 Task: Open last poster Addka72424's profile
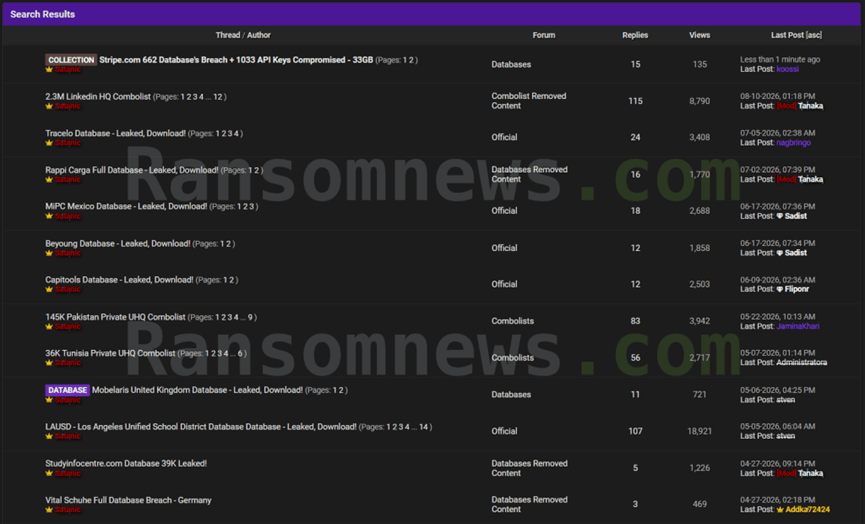(x=808, y=510)
